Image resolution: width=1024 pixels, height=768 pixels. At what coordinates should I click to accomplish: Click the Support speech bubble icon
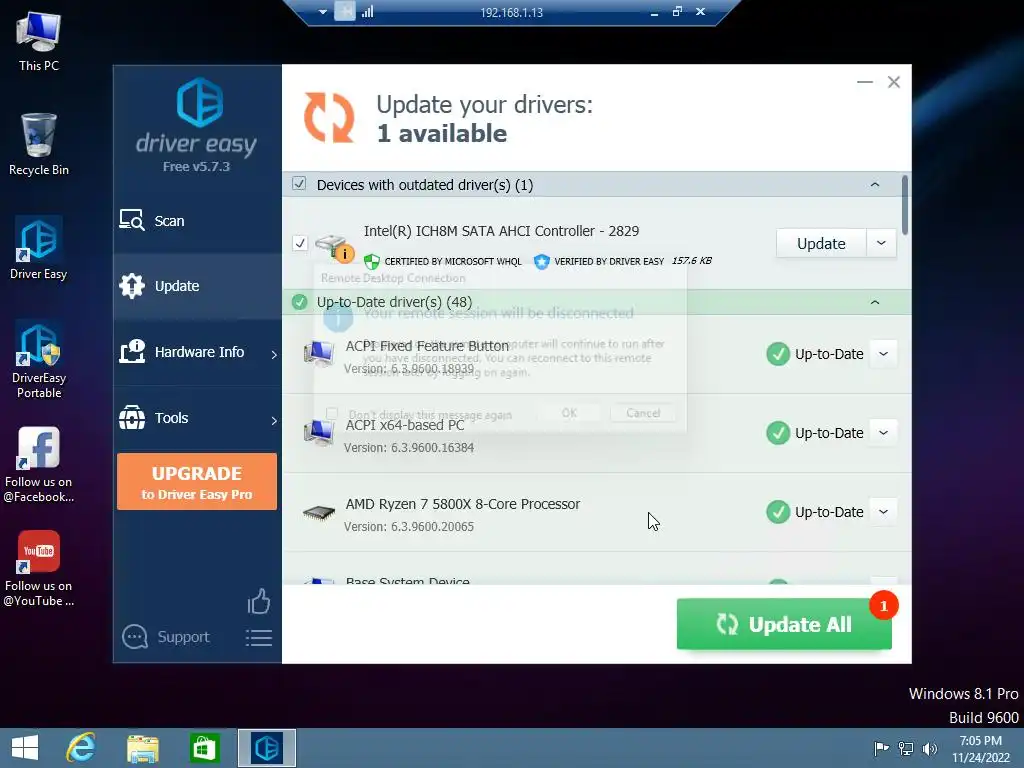(135, 637)
